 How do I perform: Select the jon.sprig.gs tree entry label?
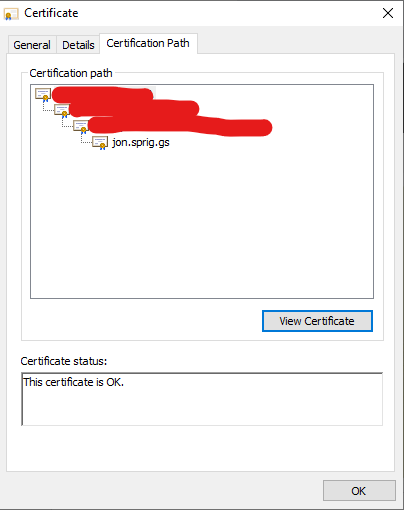[x=141, y=142]
